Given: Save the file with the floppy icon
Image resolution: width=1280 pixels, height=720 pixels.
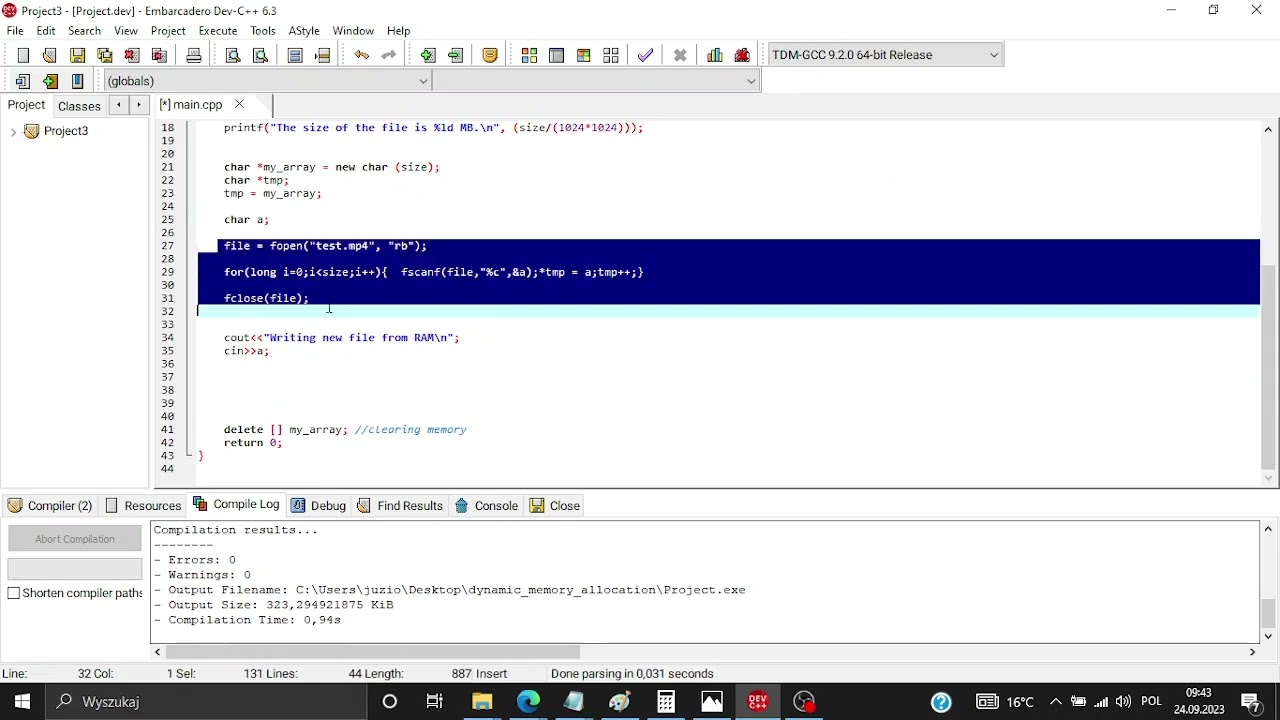Looking at the screenshot, I should (77, 55).
